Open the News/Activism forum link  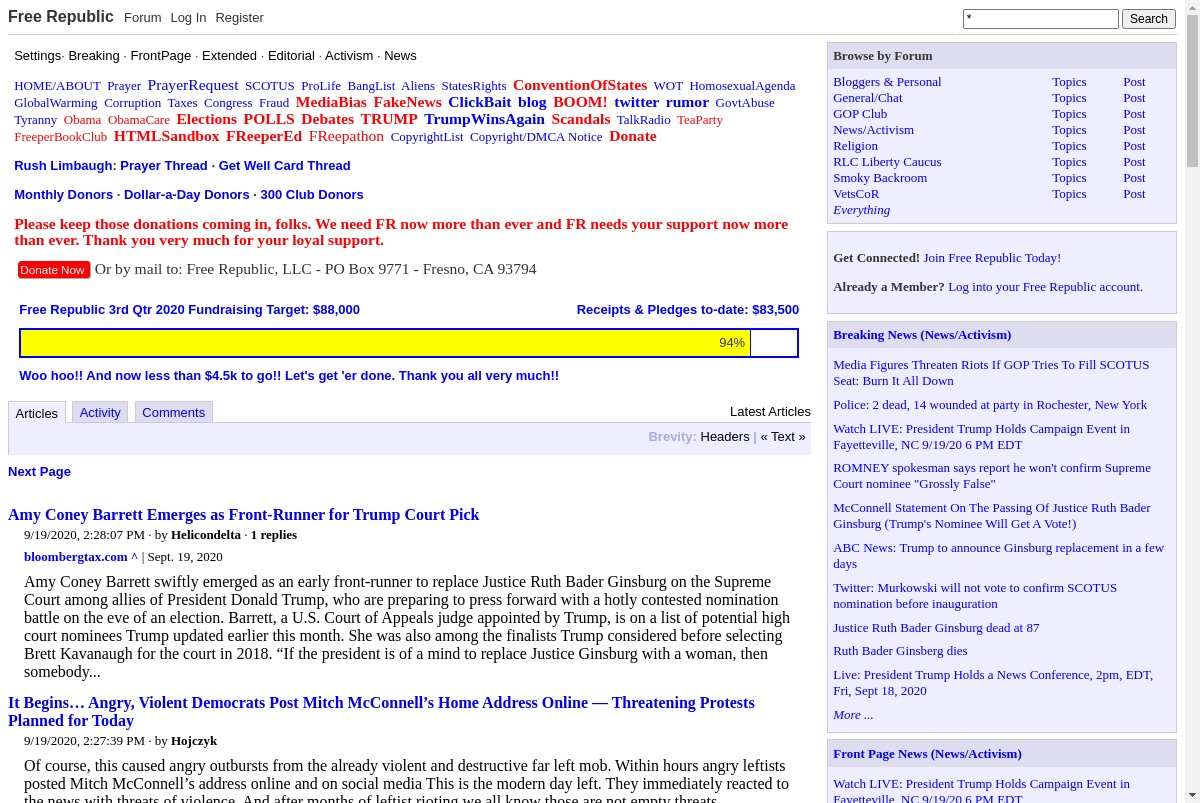click(873, 130)
